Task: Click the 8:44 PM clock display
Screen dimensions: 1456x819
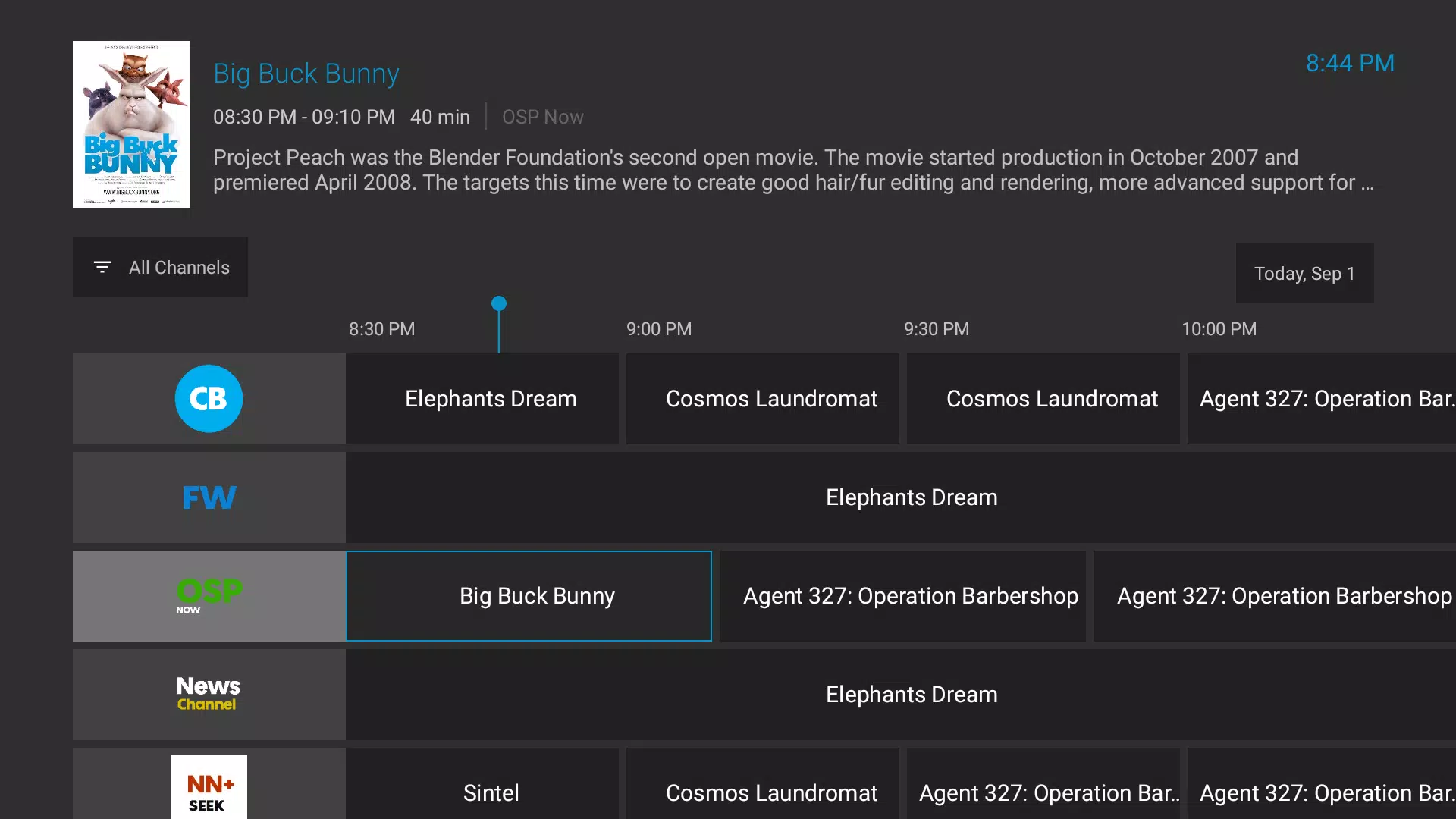Action: click(1350, 63)
